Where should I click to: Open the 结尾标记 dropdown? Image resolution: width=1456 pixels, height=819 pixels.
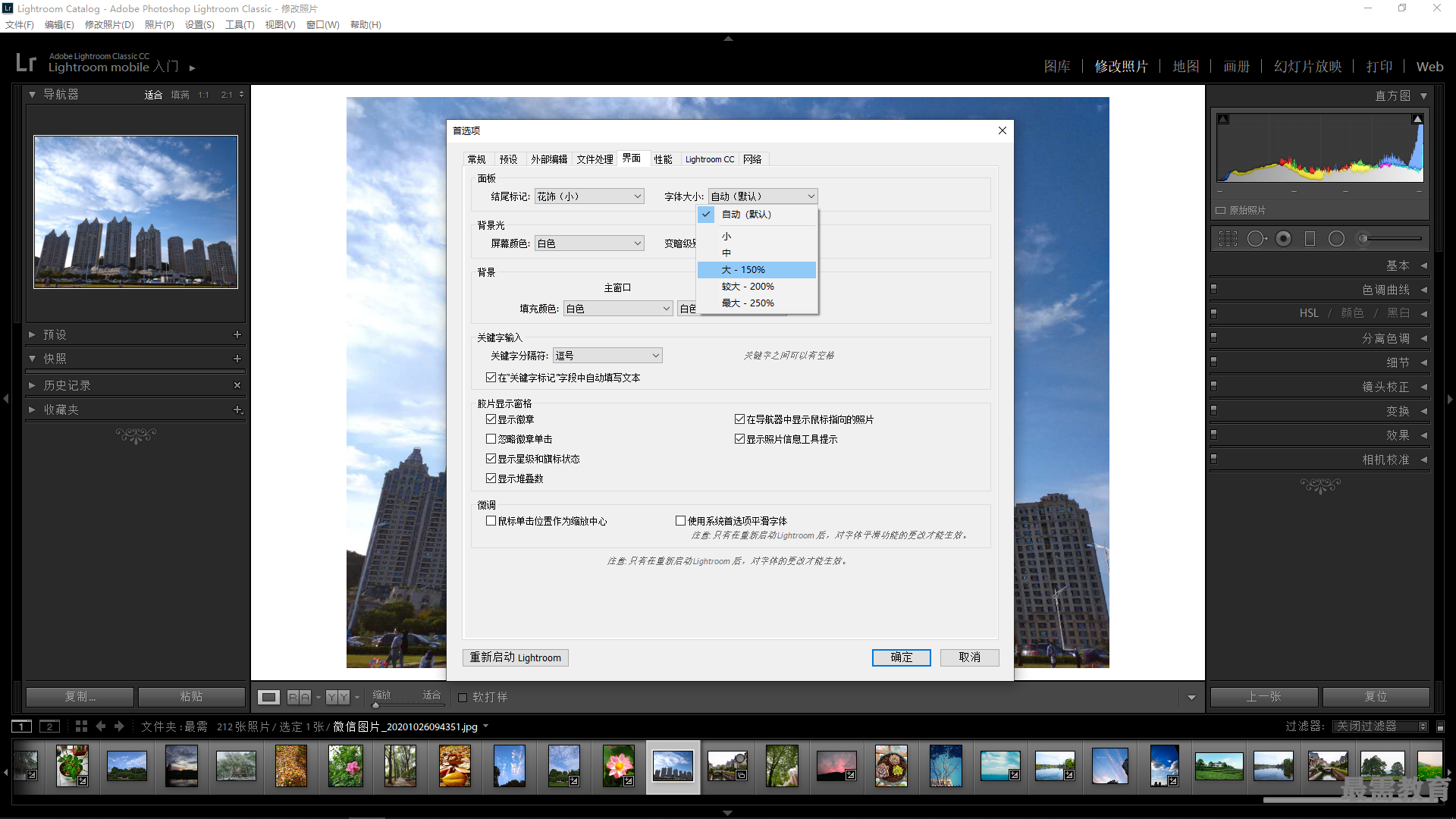coord(589,196)
